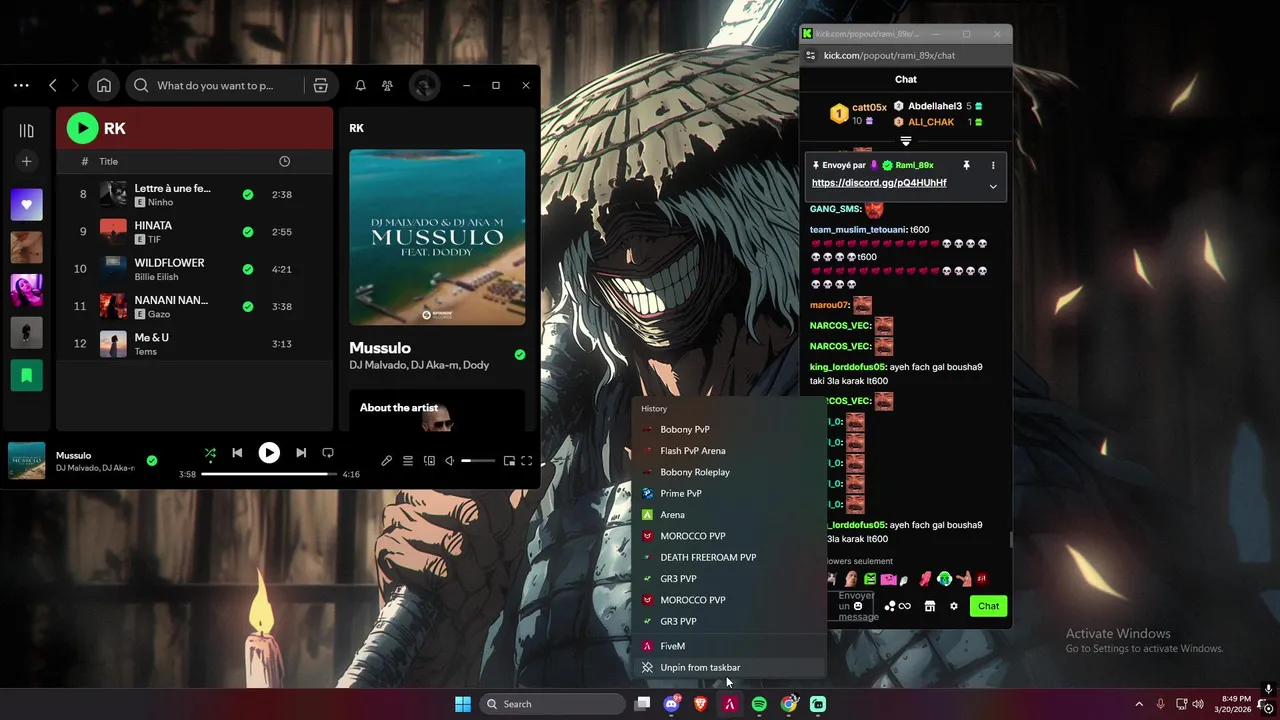Viewport: 1280px width, 720px height.
Task: Select Prime PvP from history
Action: [x=730, y=493]
